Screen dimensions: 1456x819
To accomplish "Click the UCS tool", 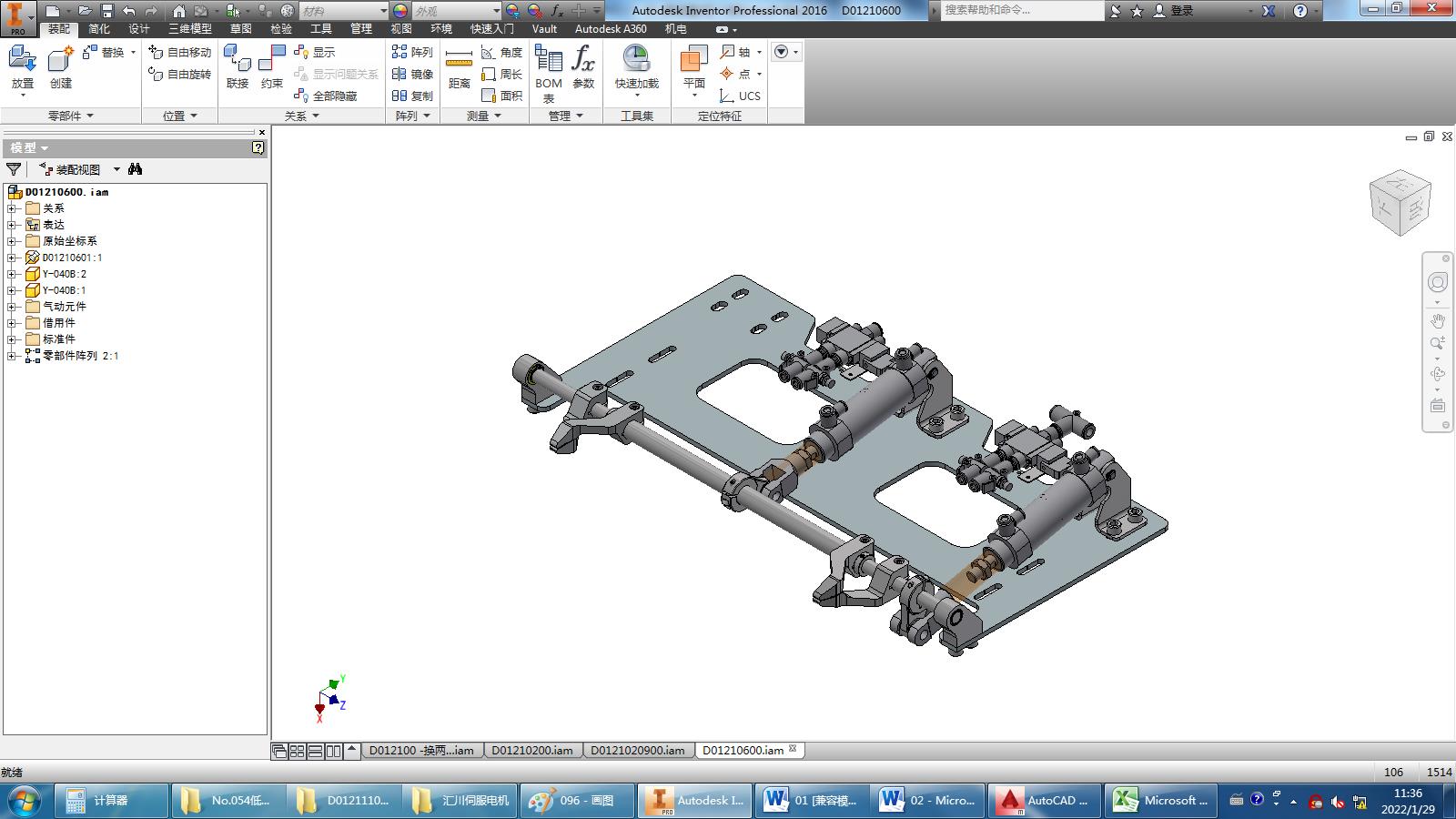I will tap(740, 96).
